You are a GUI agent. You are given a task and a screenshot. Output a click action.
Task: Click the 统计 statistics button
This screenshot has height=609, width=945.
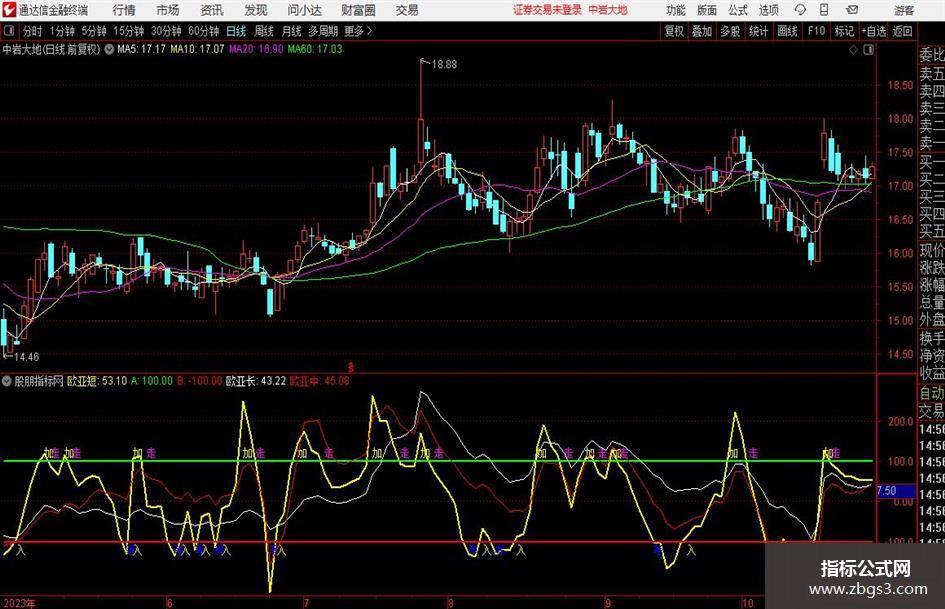[759, 31]
